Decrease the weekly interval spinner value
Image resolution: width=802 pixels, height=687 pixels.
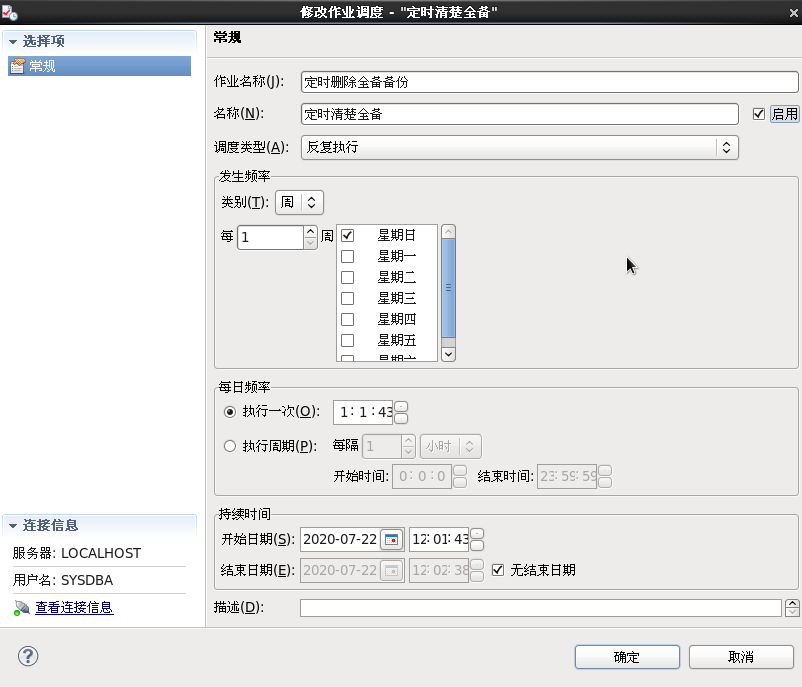[x=310, y=243]
